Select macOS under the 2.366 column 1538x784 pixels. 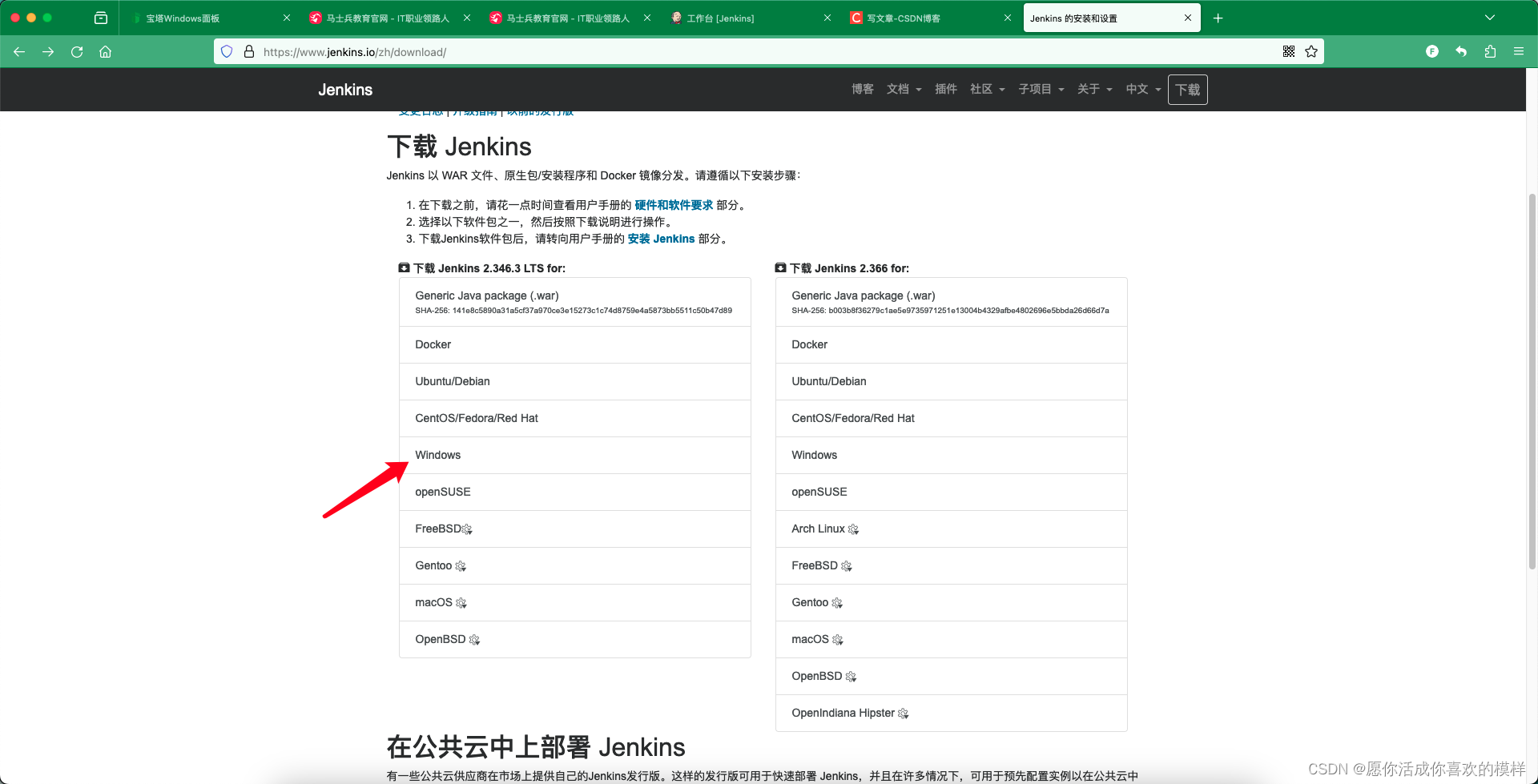click(x=951, y=639)
